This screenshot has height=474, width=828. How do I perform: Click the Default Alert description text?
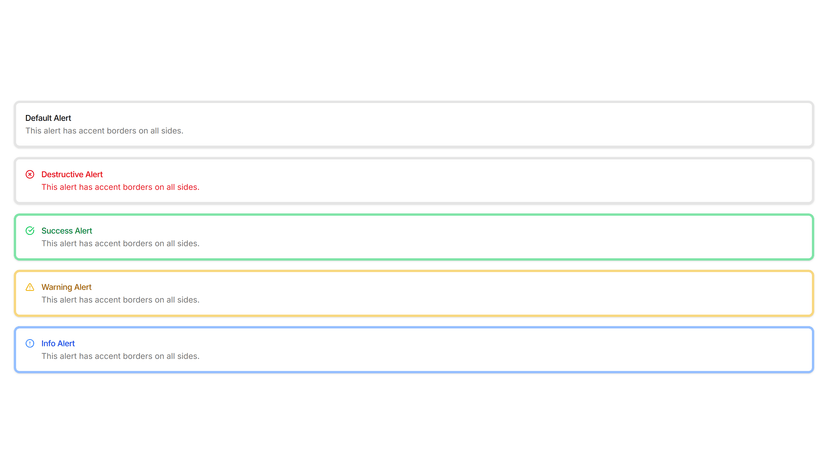tap(105, 130)
